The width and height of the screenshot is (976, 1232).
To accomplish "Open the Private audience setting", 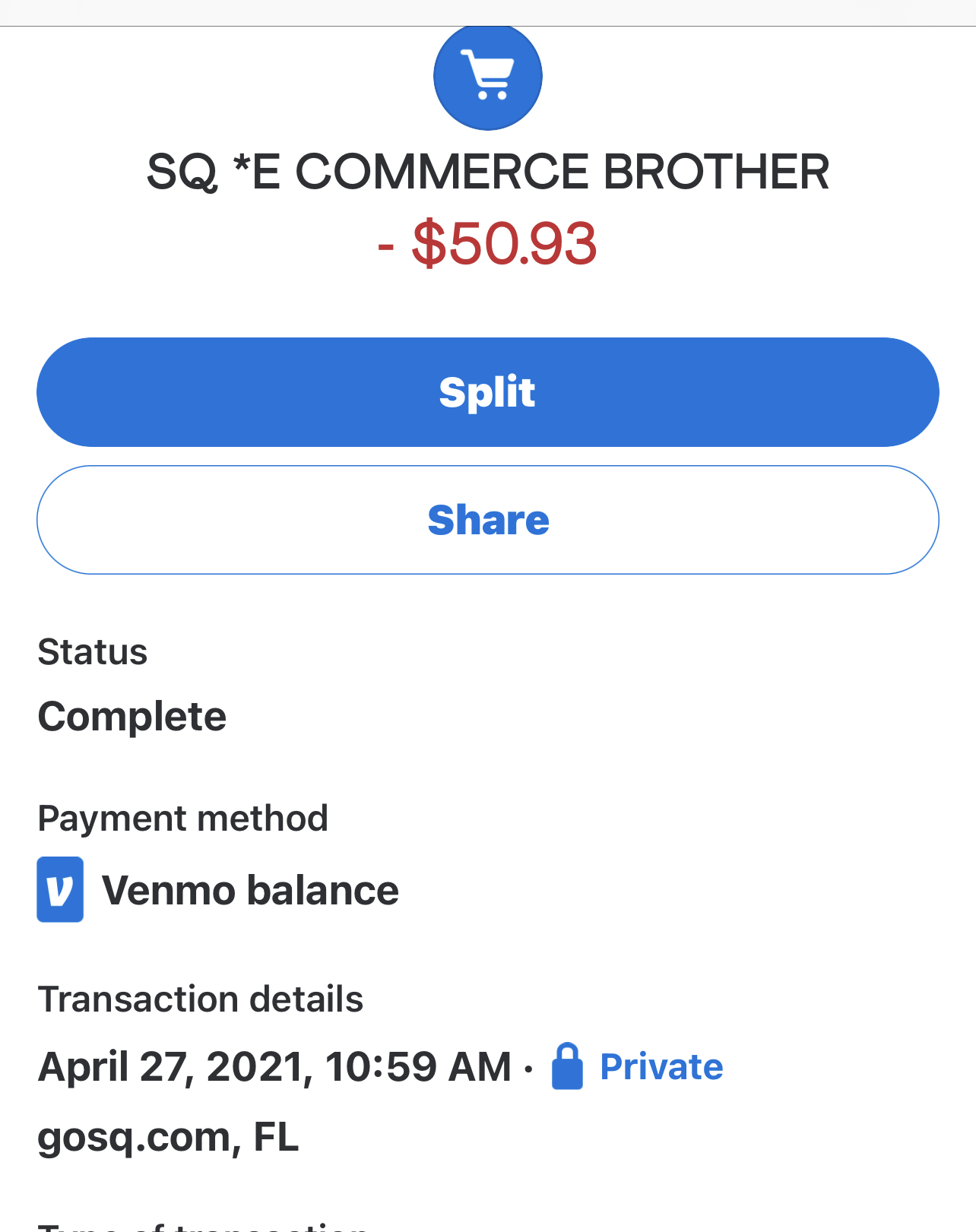I will pyautogui.click(x=661, y=1066).
